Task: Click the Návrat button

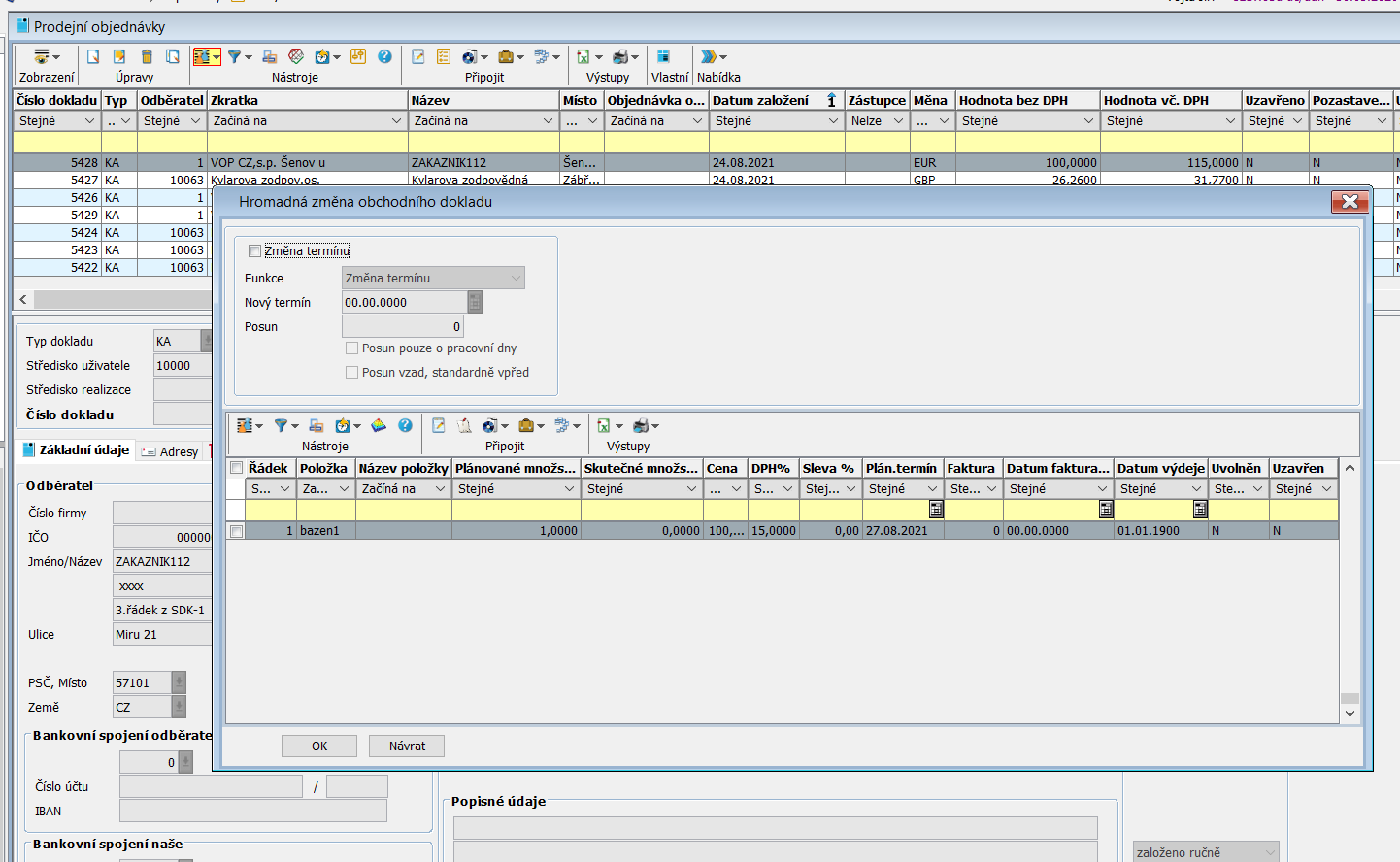Action: [407, 746]
